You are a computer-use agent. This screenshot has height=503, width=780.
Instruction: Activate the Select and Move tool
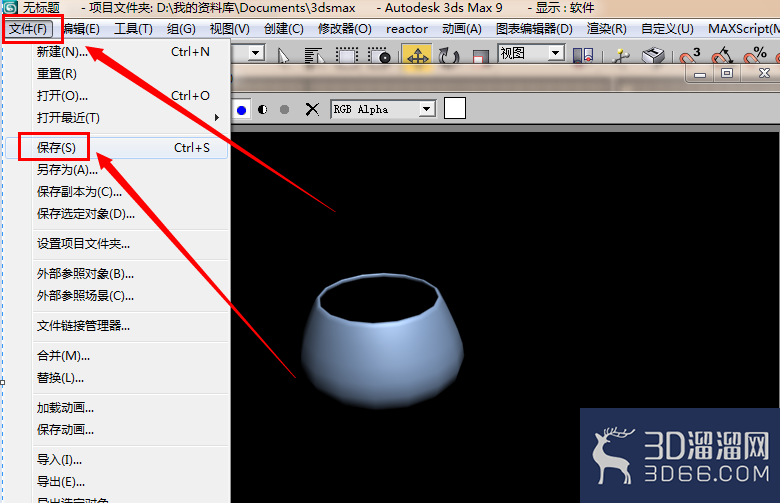tap(417, 55)
